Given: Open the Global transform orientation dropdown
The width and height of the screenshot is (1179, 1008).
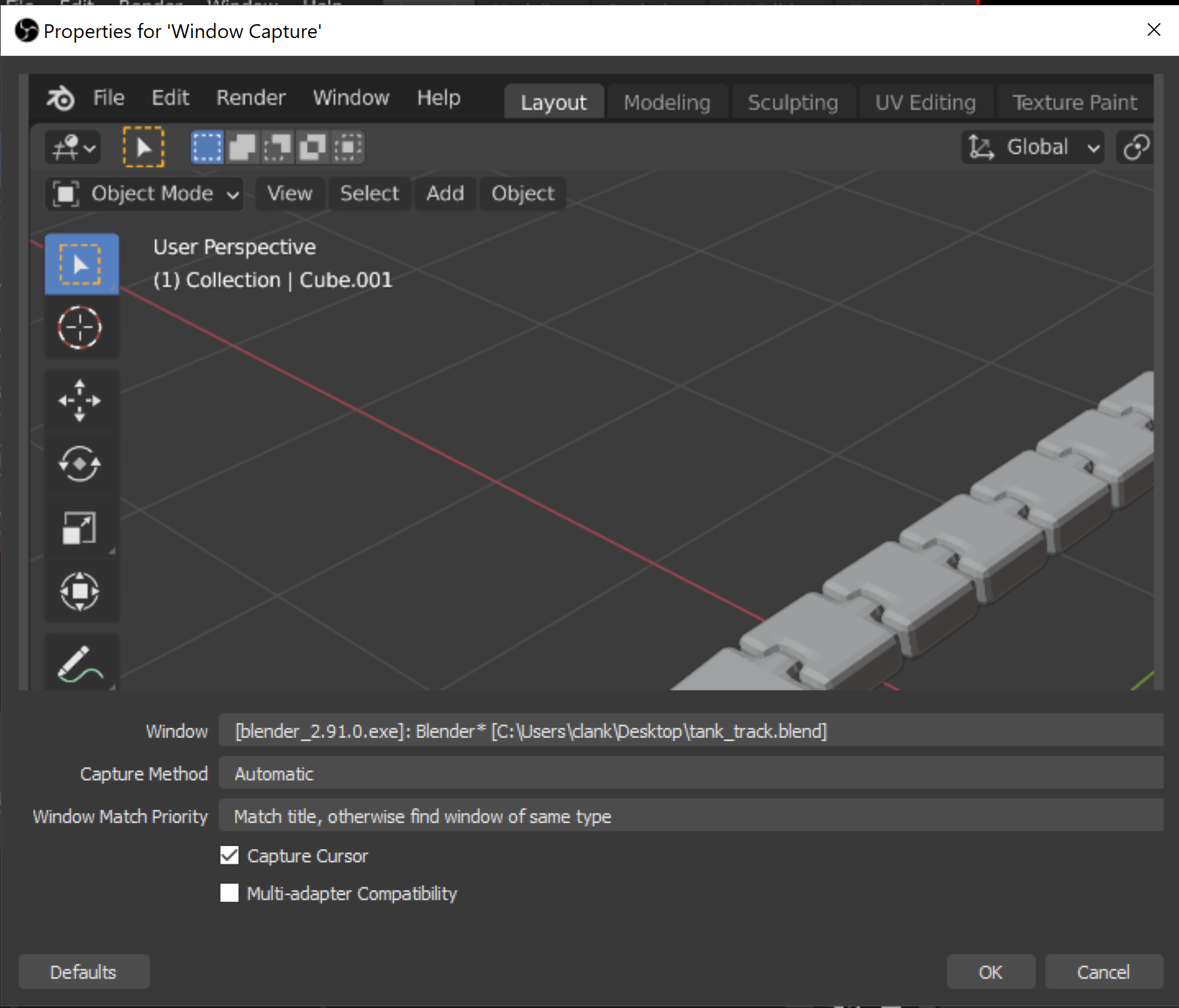Looking at the screenshot, I should (x=1033, y=147).
